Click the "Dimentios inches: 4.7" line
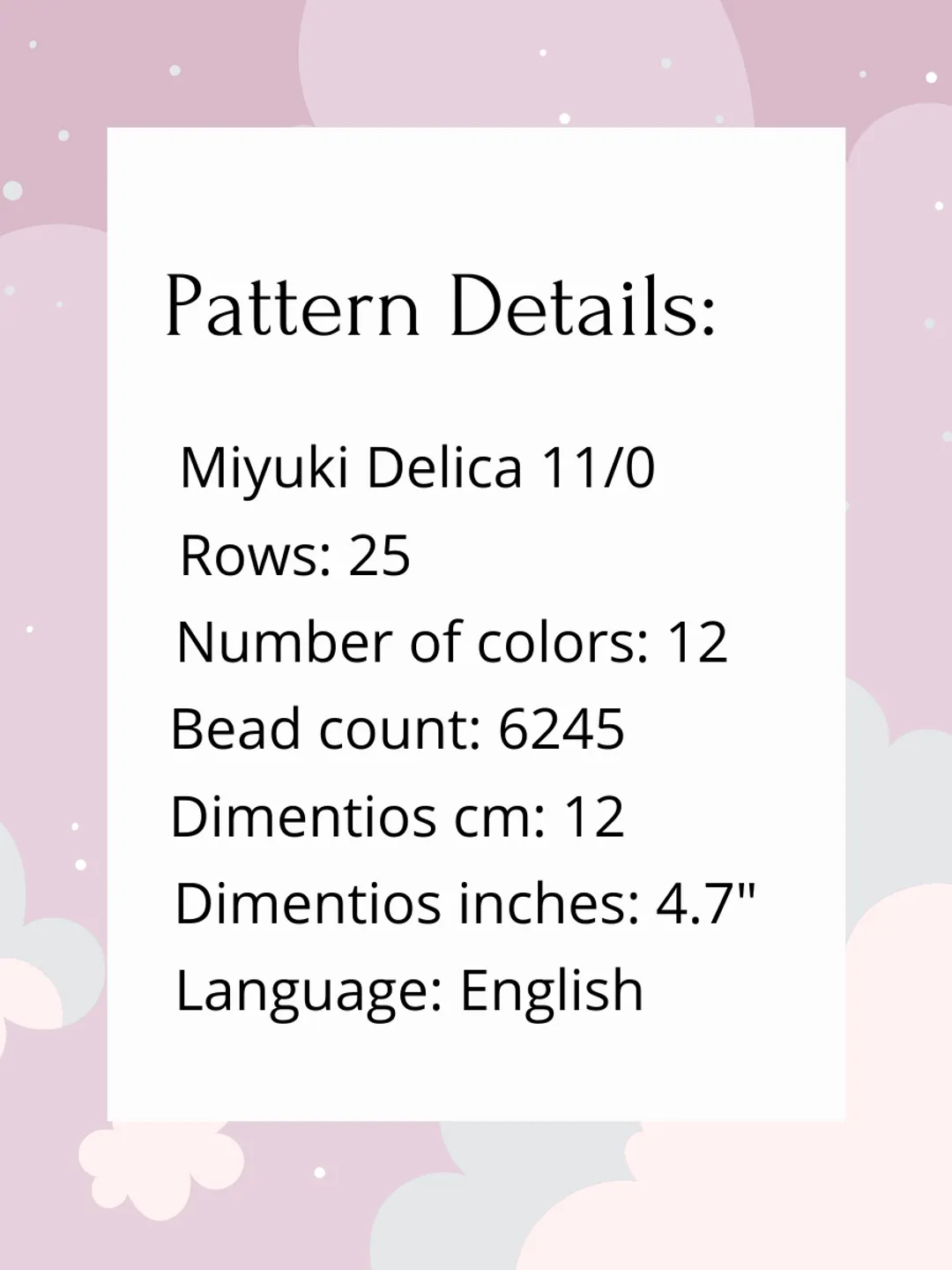The image size is (952, 1270). pos(465,904)
